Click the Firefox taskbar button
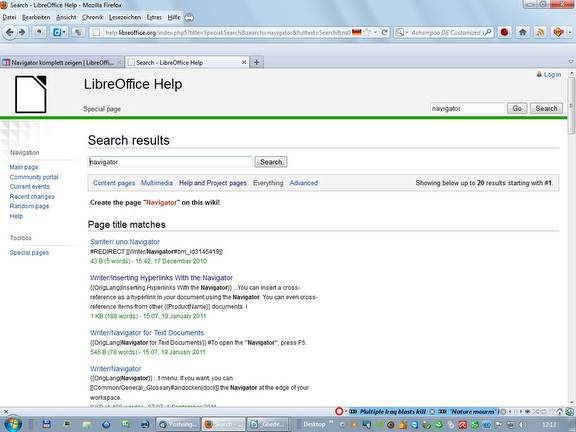This screenshot has height=432, width=576. (223, 424)
